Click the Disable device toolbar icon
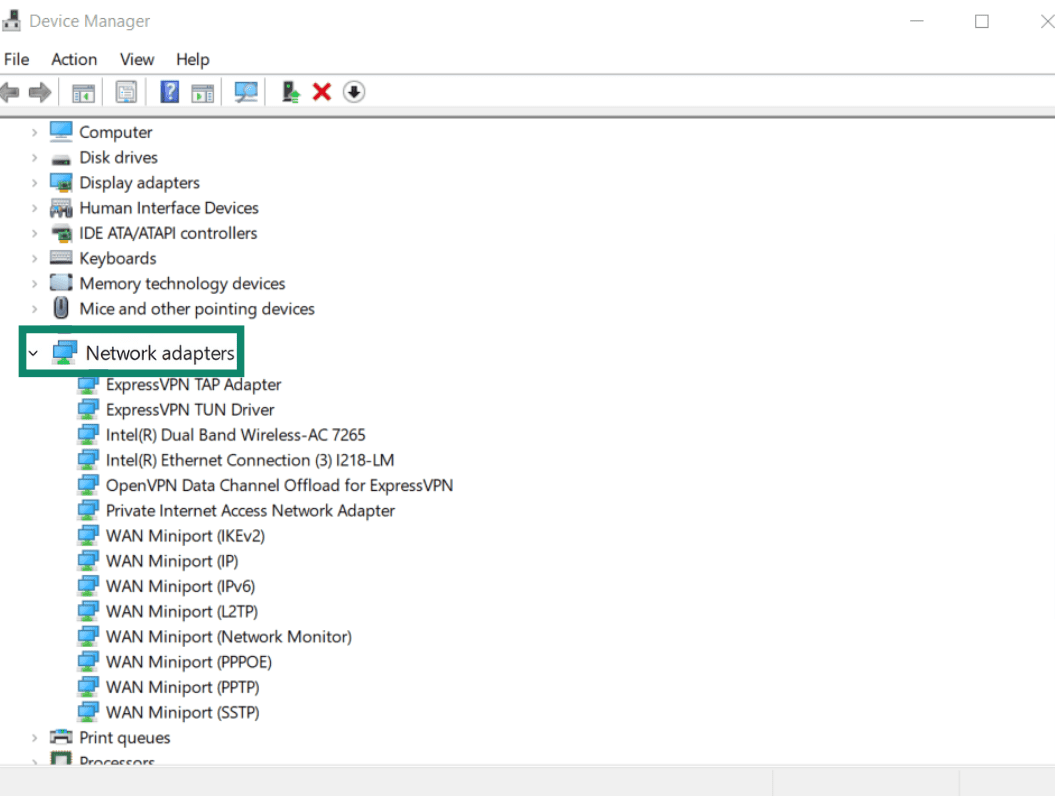 353,91
